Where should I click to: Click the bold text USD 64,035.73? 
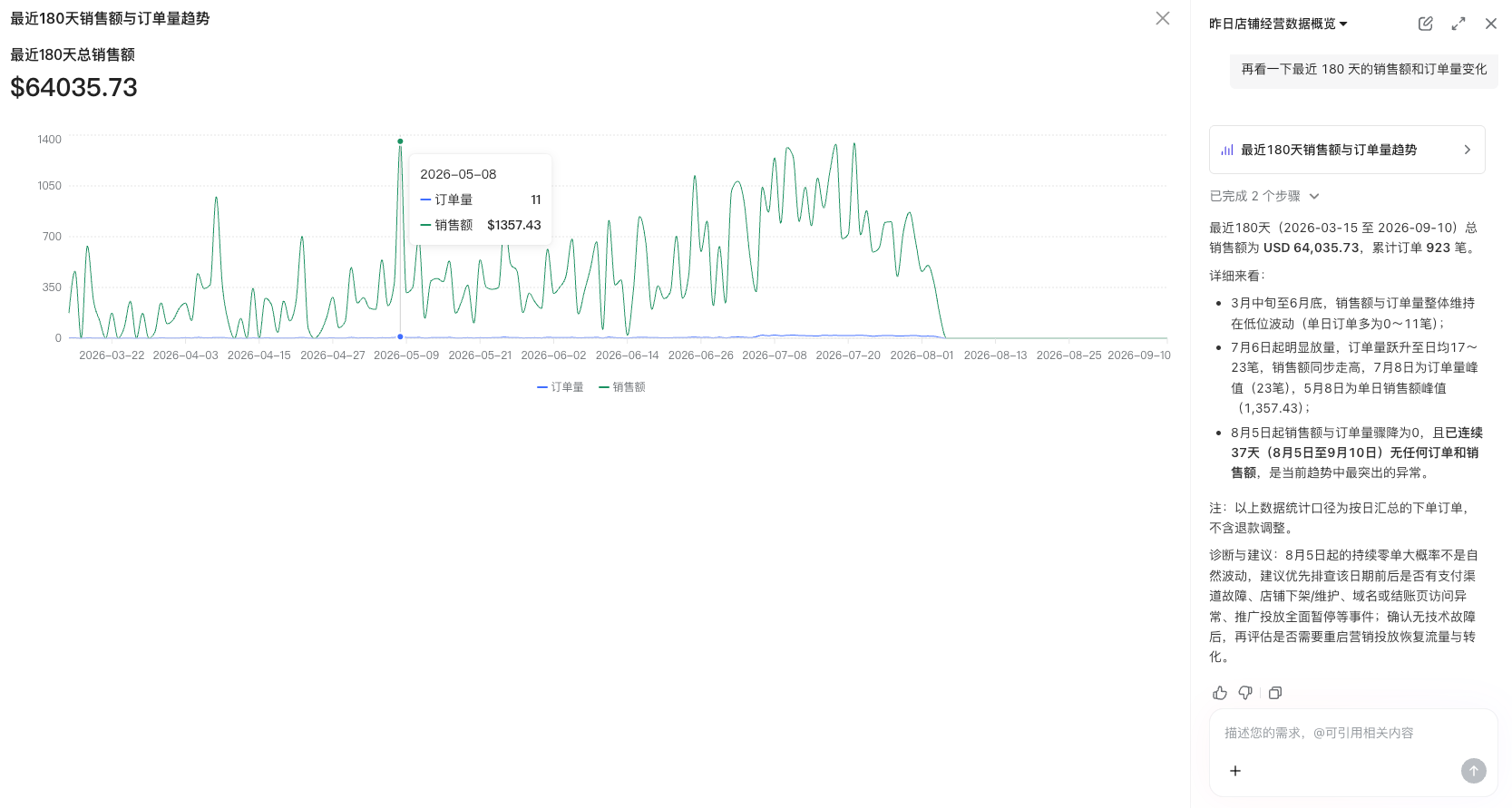click(x=1311, y=248)
